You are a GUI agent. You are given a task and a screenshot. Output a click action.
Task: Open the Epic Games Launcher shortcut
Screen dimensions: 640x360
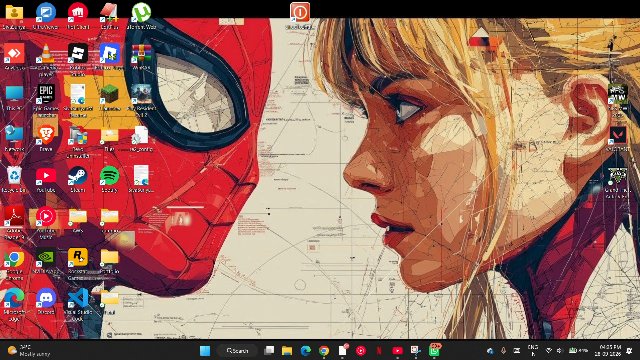tap(46, 94)
